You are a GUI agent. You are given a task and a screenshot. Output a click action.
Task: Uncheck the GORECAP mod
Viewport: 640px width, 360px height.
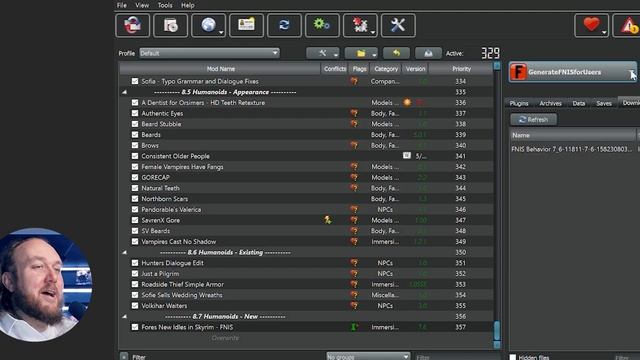coord(135,177)
